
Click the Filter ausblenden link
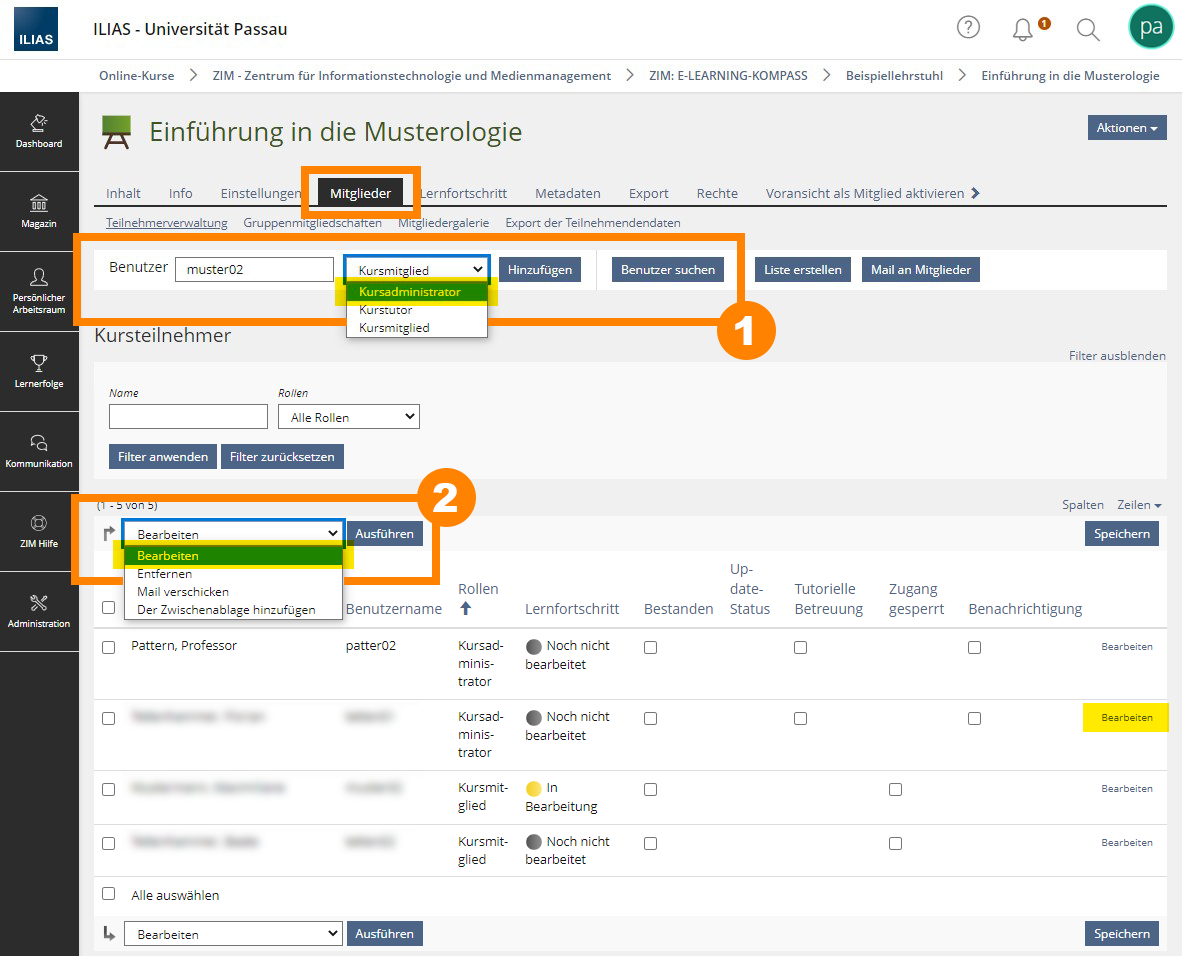tap(1117, 355)
